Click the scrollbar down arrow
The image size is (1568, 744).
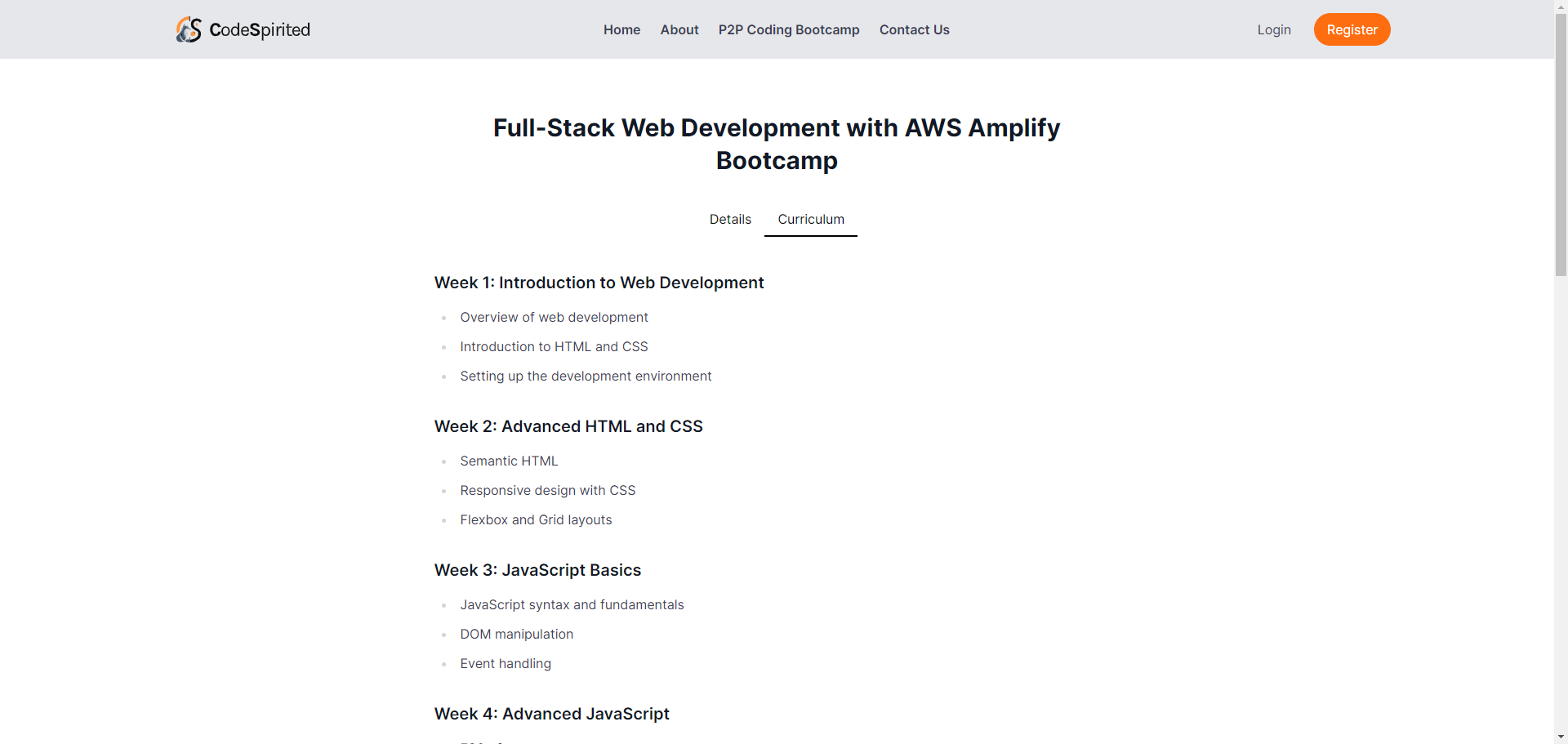(x=1561, y=737)
